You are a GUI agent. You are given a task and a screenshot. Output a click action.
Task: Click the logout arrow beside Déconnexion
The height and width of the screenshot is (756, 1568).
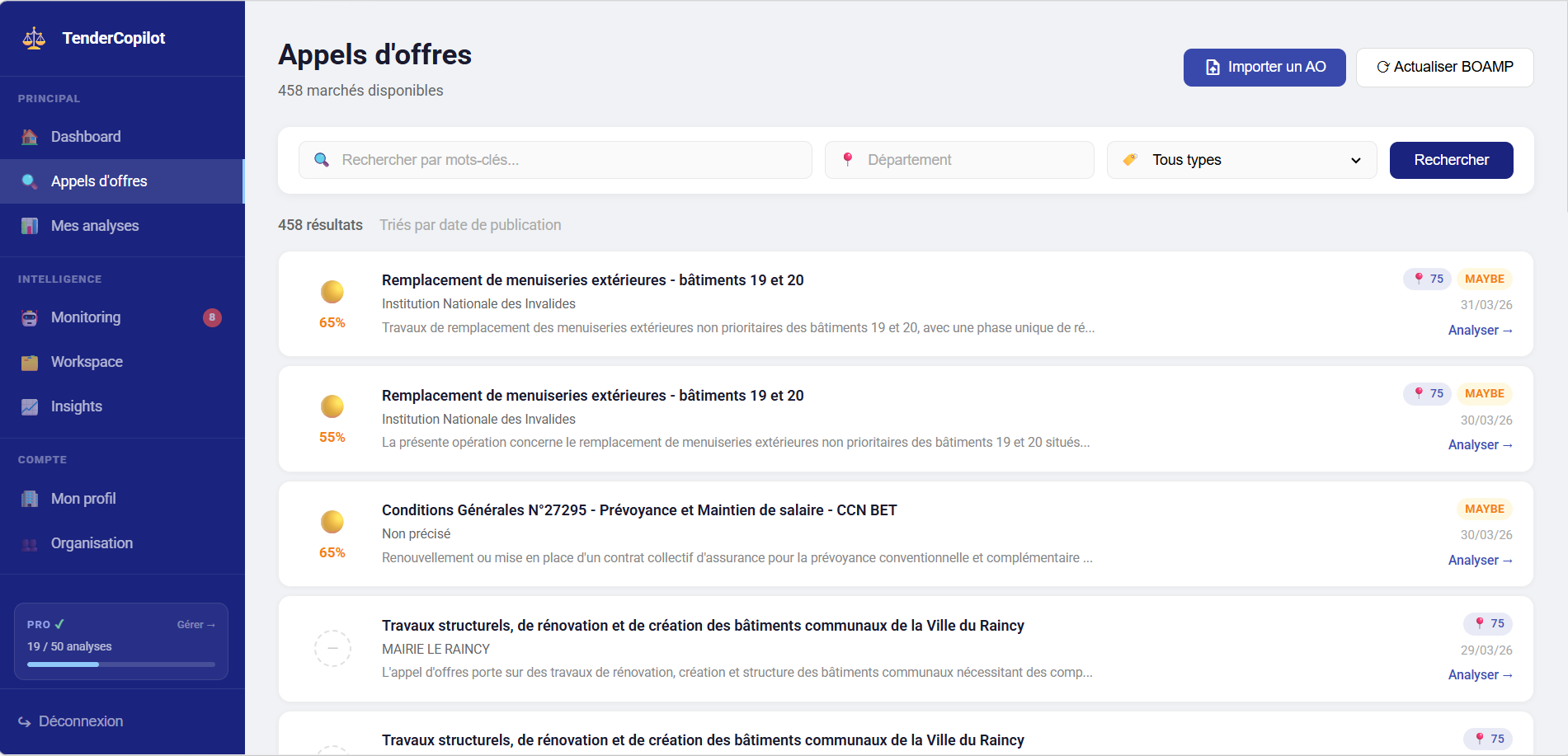26,721
